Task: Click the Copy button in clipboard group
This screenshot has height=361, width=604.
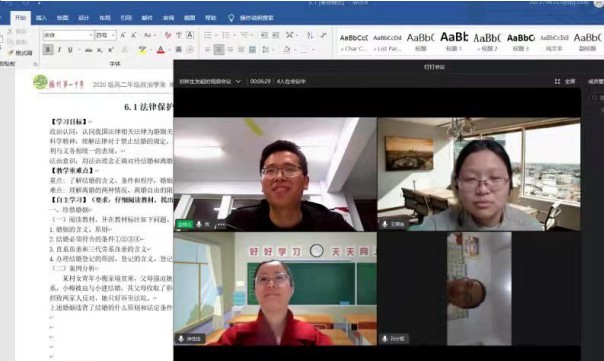Action: pyautogui.click(x=17, y=42)
